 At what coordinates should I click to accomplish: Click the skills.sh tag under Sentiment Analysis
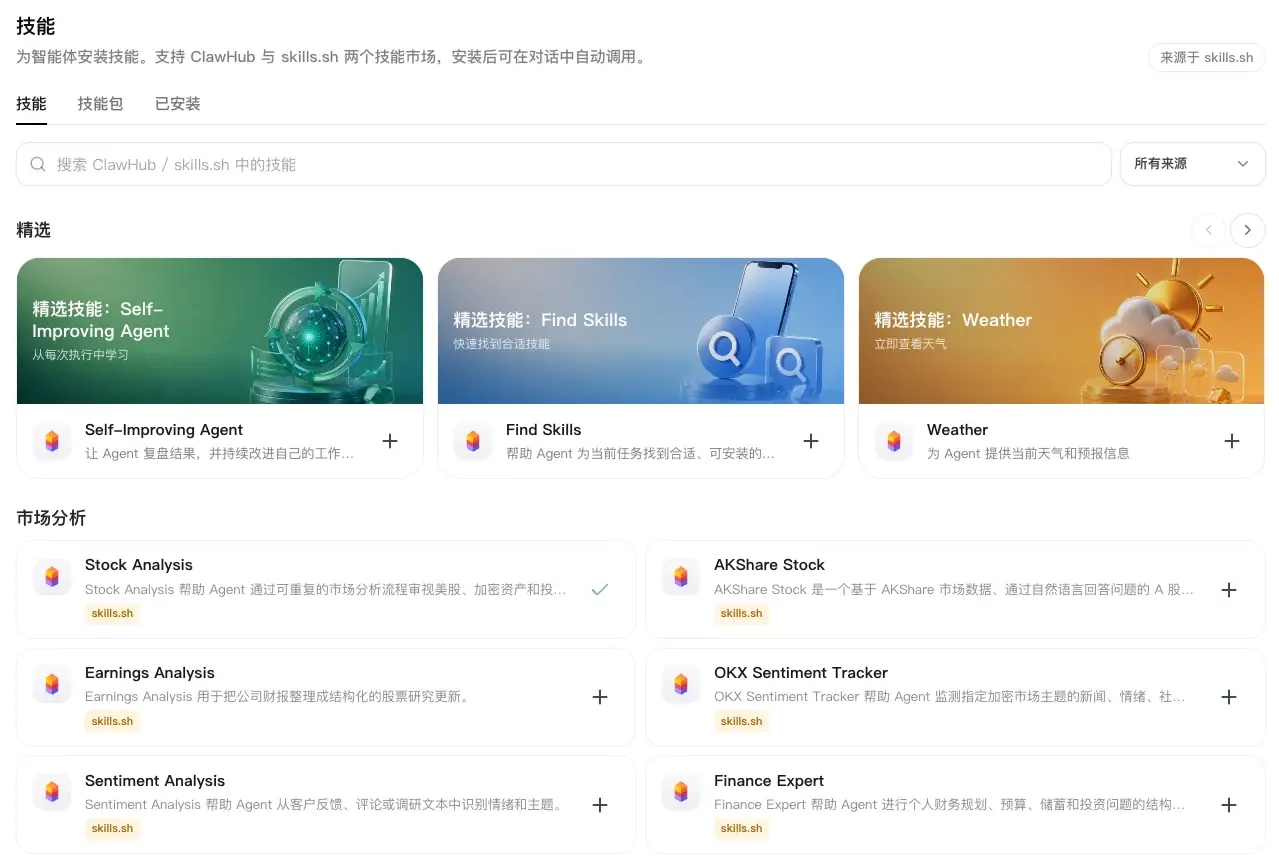pos(112,828)
